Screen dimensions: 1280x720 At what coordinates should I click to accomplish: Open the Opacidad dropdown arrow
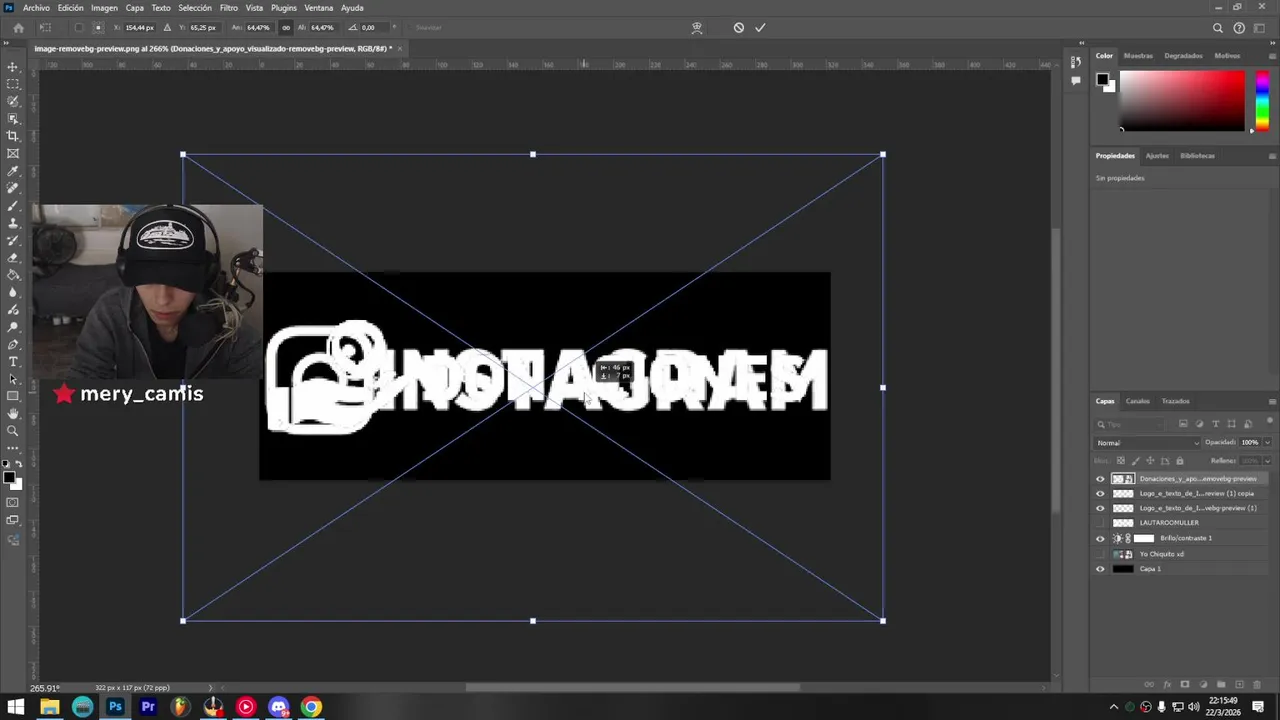[1268, 442]
